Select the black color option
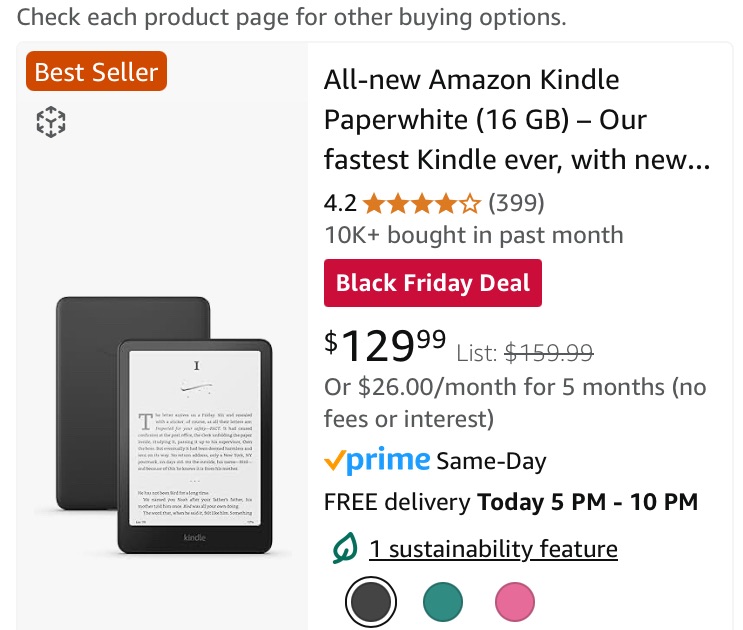The width and height of the screenshot is (743, 630). pyautogui.click(x=371, y=602)
